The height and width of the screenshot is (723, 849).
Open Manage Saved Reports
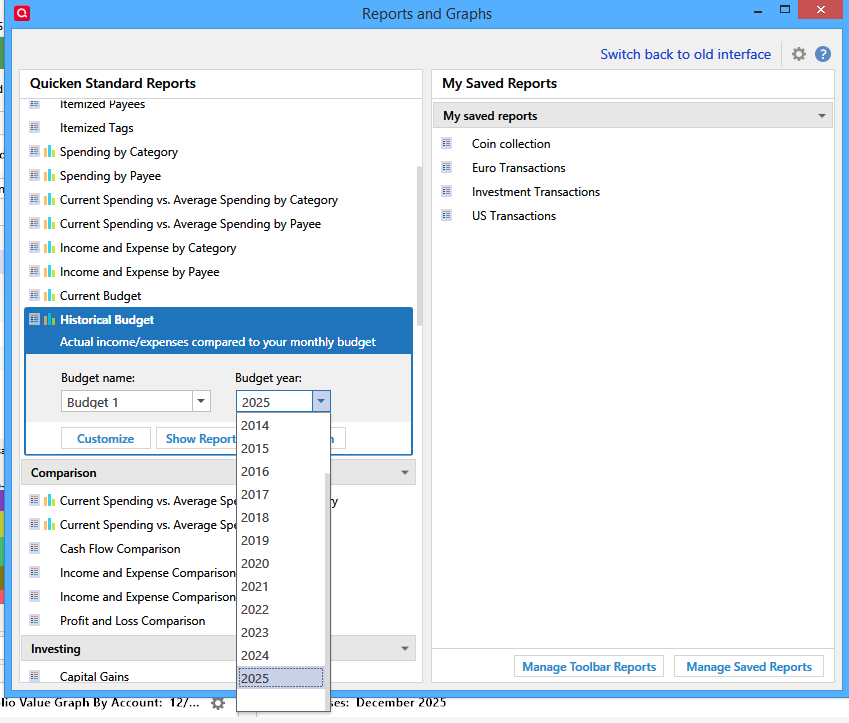pyautogui.click(x=749, y=667)
